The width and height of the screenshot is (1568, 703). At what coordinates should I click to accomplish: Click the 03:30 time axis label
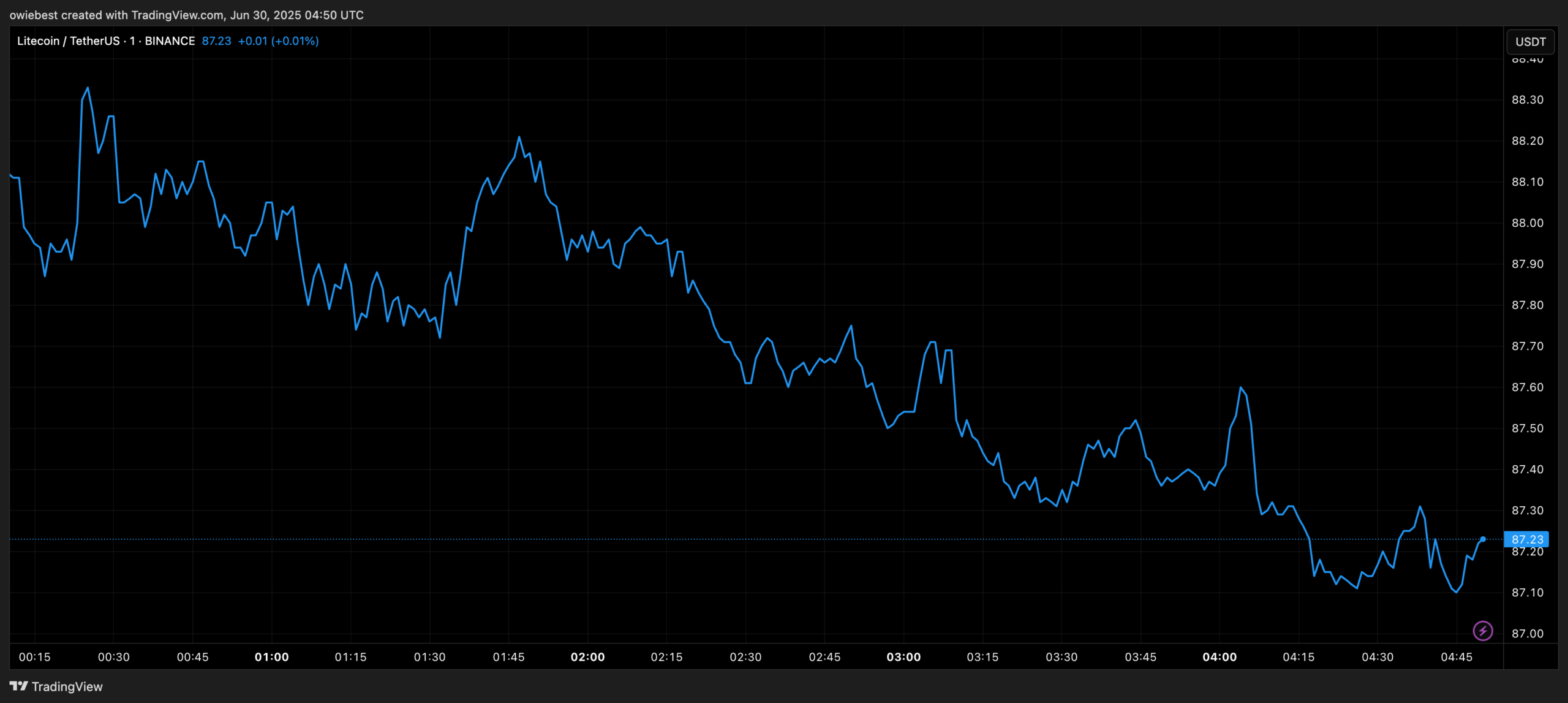point(1062,657)
